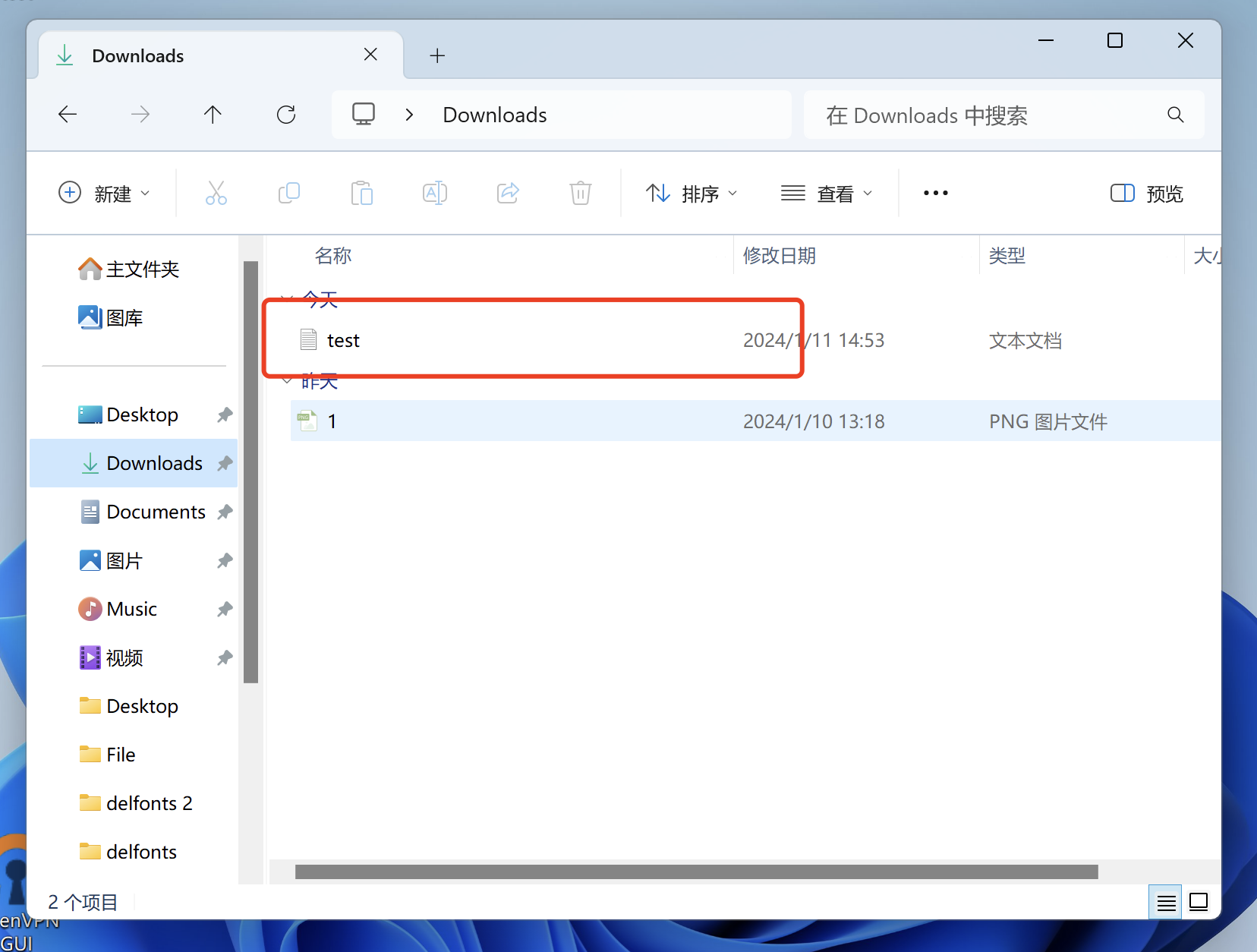This screenshot has height=952, width=1257.
Task: Click the Cut scissors icon
Action: (x=216, y=193)
